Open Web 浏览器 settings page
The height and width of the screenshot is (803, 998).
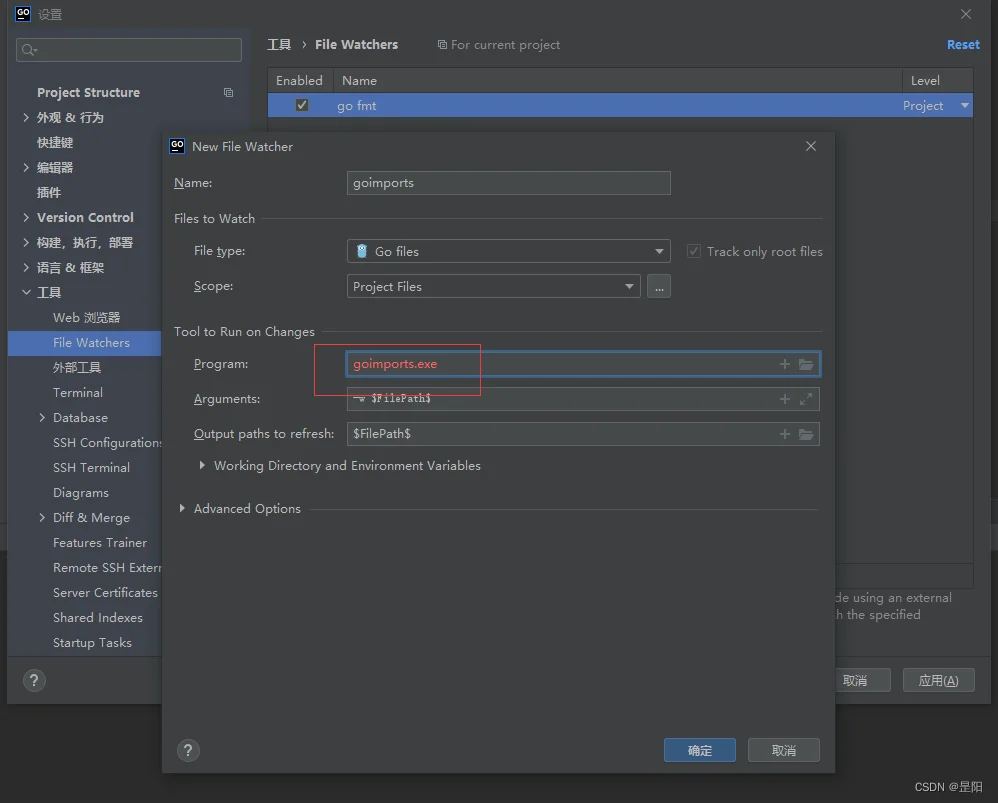[x=86, y=318]
